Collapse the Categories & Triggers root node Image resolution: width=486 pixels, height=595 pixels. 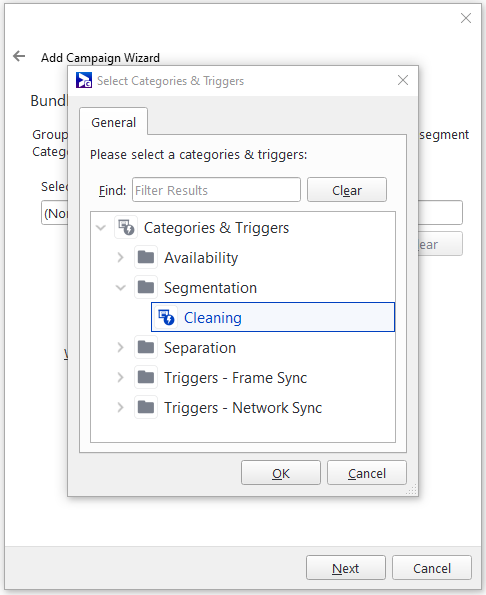click(101, 228)
